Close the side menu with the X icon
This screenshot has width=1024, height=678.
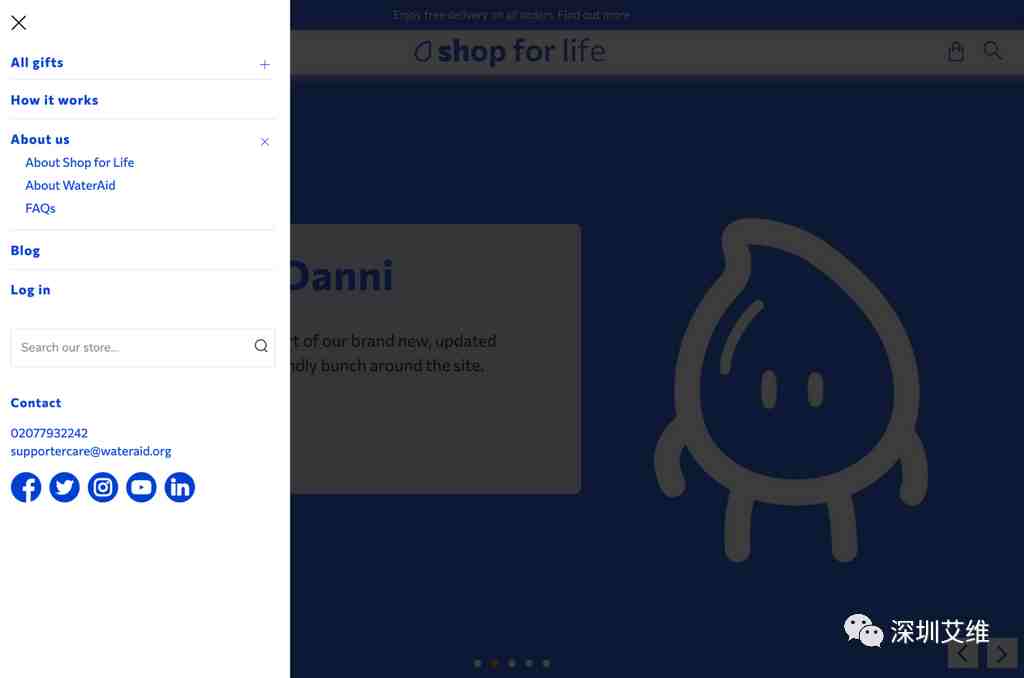[18, 23]
